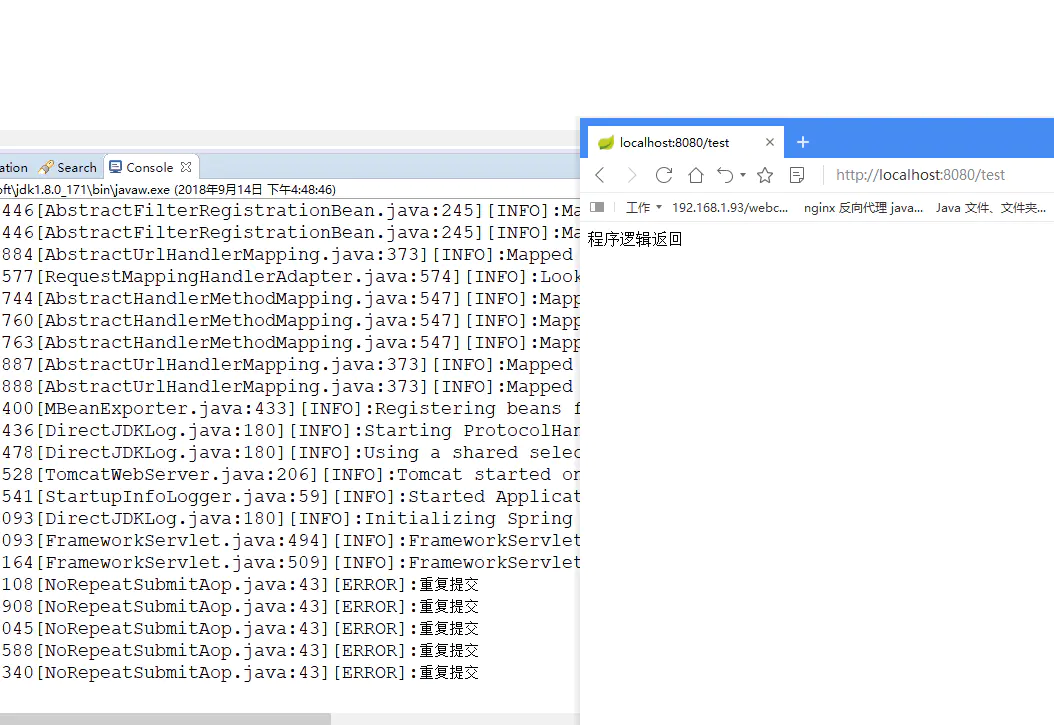Open the Java 文件、文件夹 bookmark
Image resolution: width=1054 pixels, height=725 pixels.
click(x=991, y=208)
